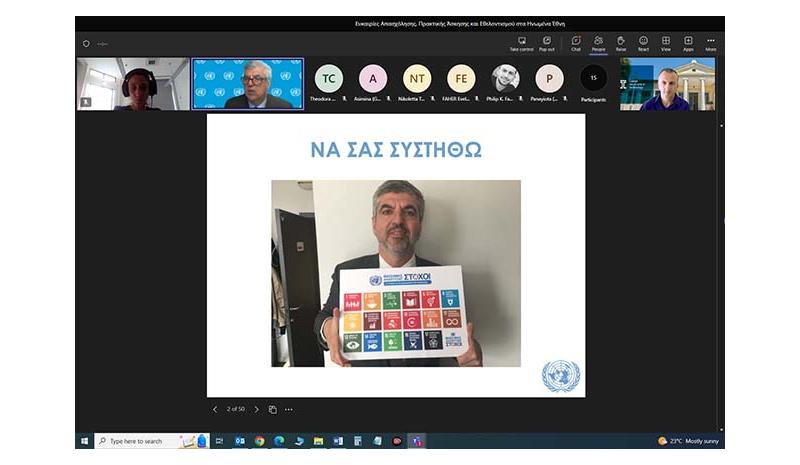Select participant avatar P
This screenshot has height=465, width=800.
549,79
